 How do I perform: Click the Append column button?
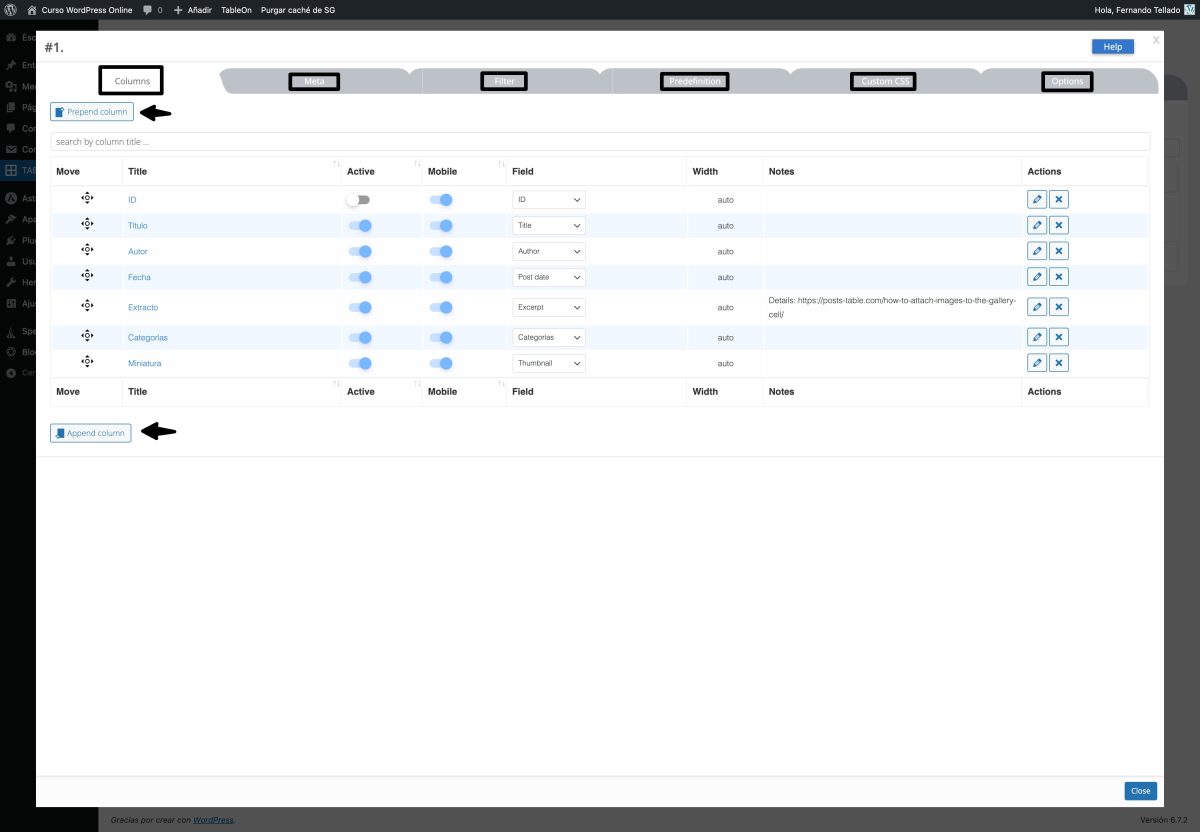tap(91, 433)
